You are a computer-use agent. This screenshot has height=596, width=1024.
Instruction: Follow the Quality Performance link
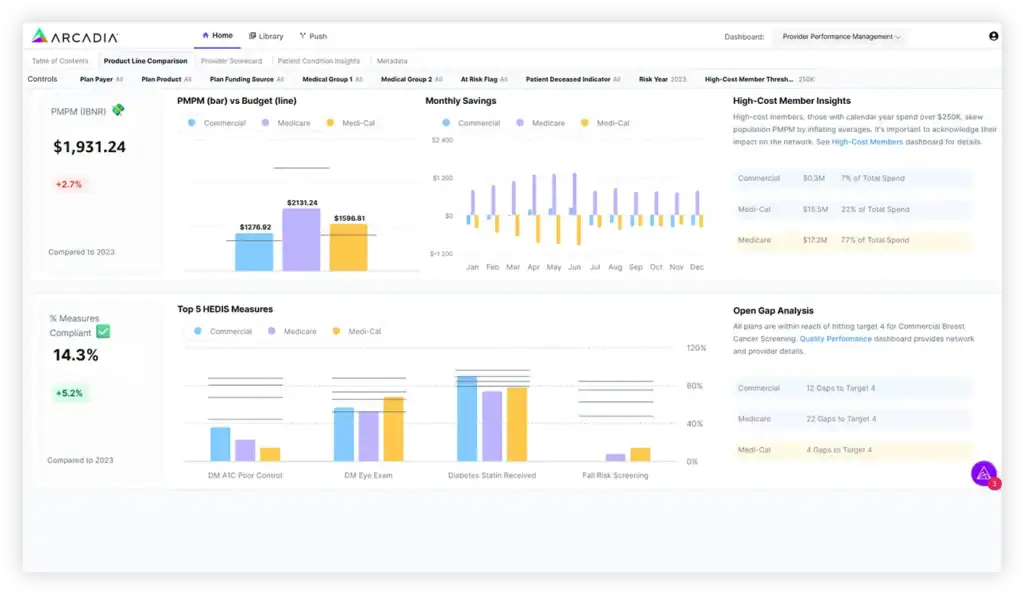pos(835,339)
